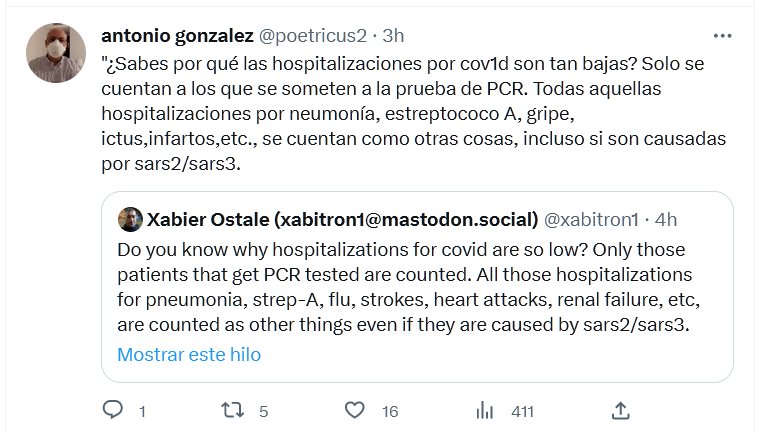The height and width of the screenshot is (434, 768).
Task: Open antonio gonzalez's profile picture
Action: point(55,53)
